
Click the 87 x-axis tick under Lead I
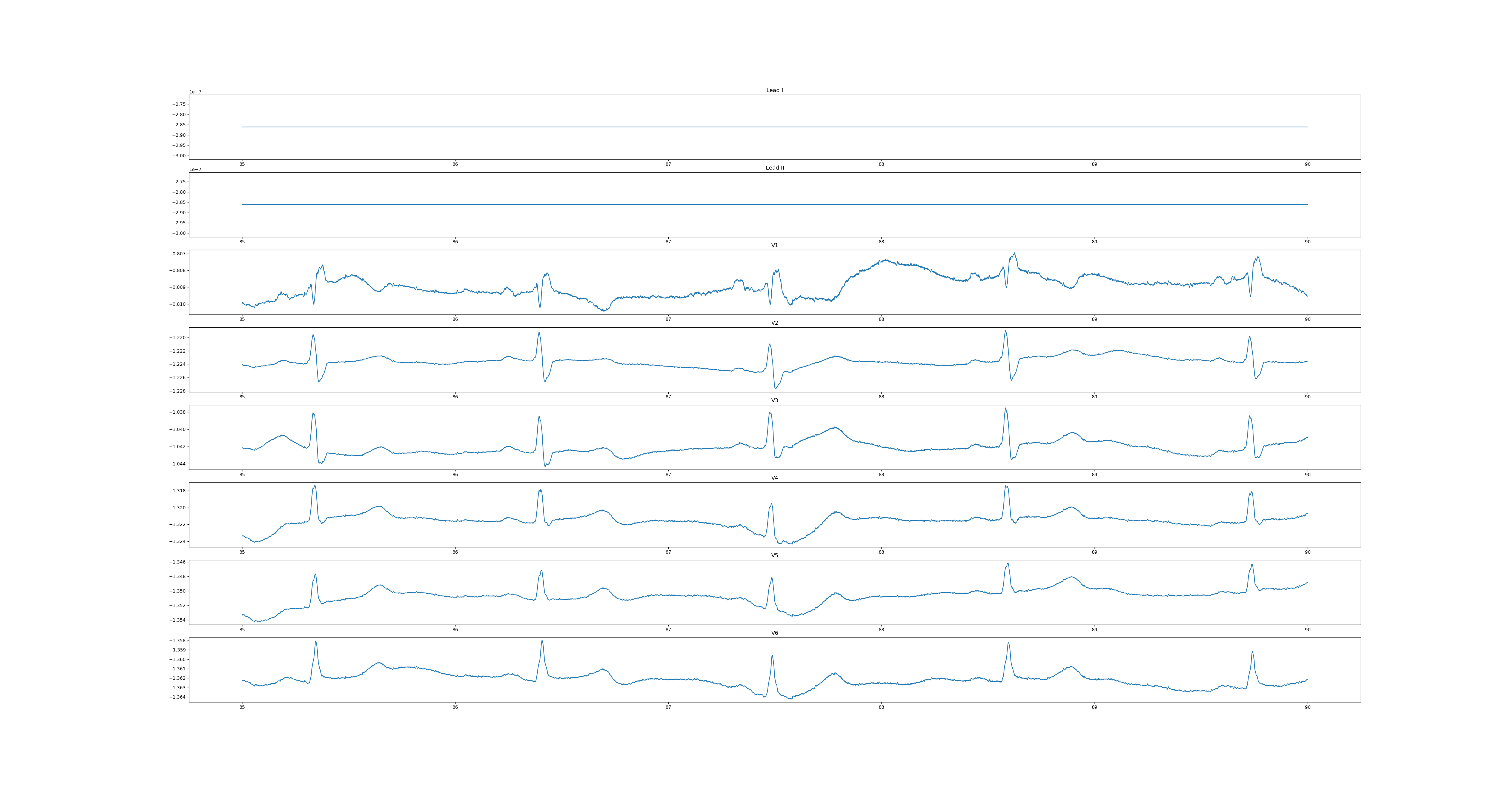point(668,164)
